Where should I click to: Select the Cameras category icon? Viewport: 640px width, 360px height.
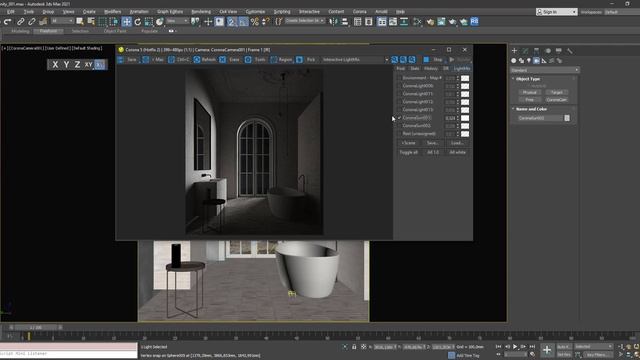(536, 60)
